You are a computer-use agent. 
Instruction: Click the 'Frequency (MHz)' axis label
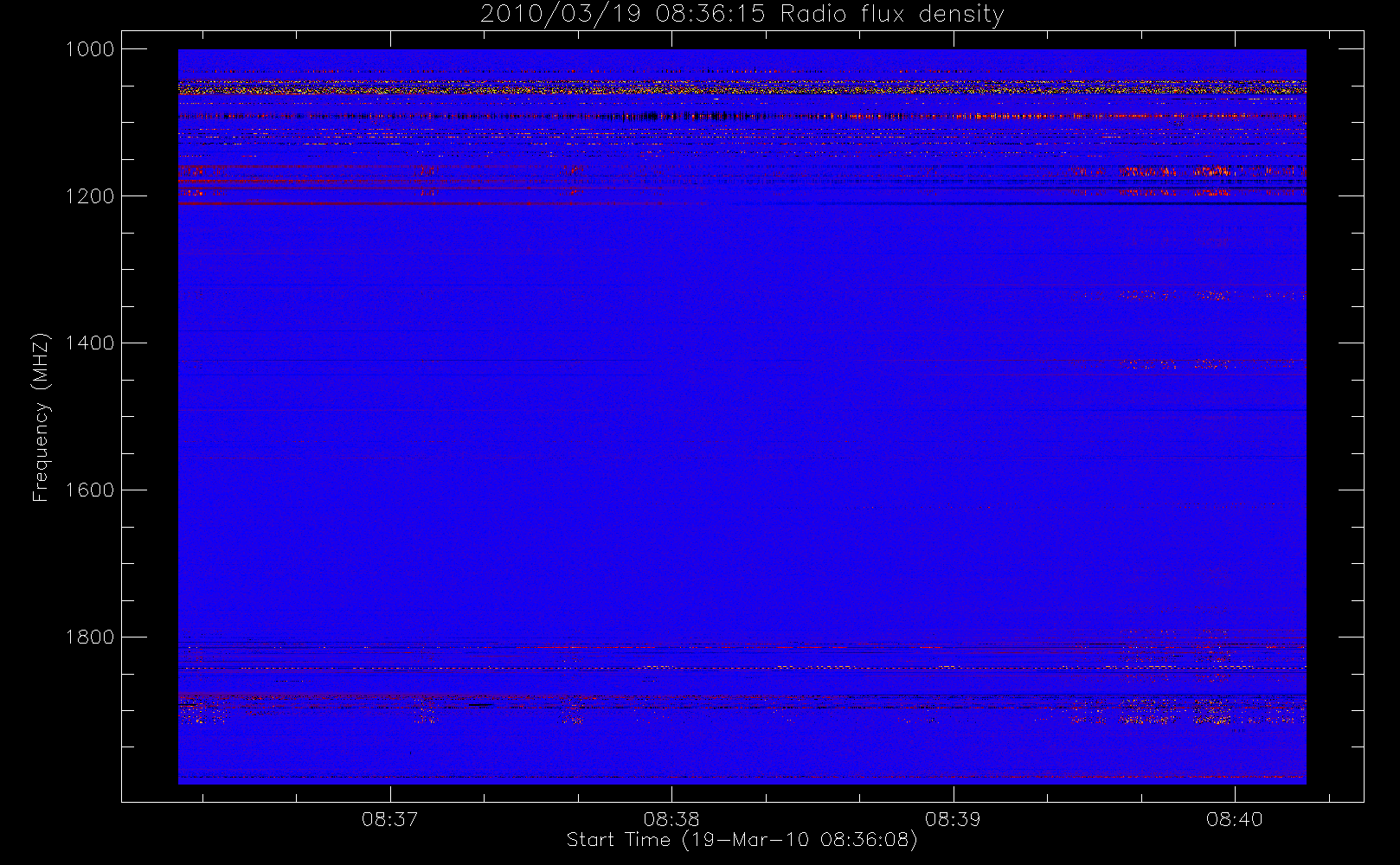(x=41, y=417)
